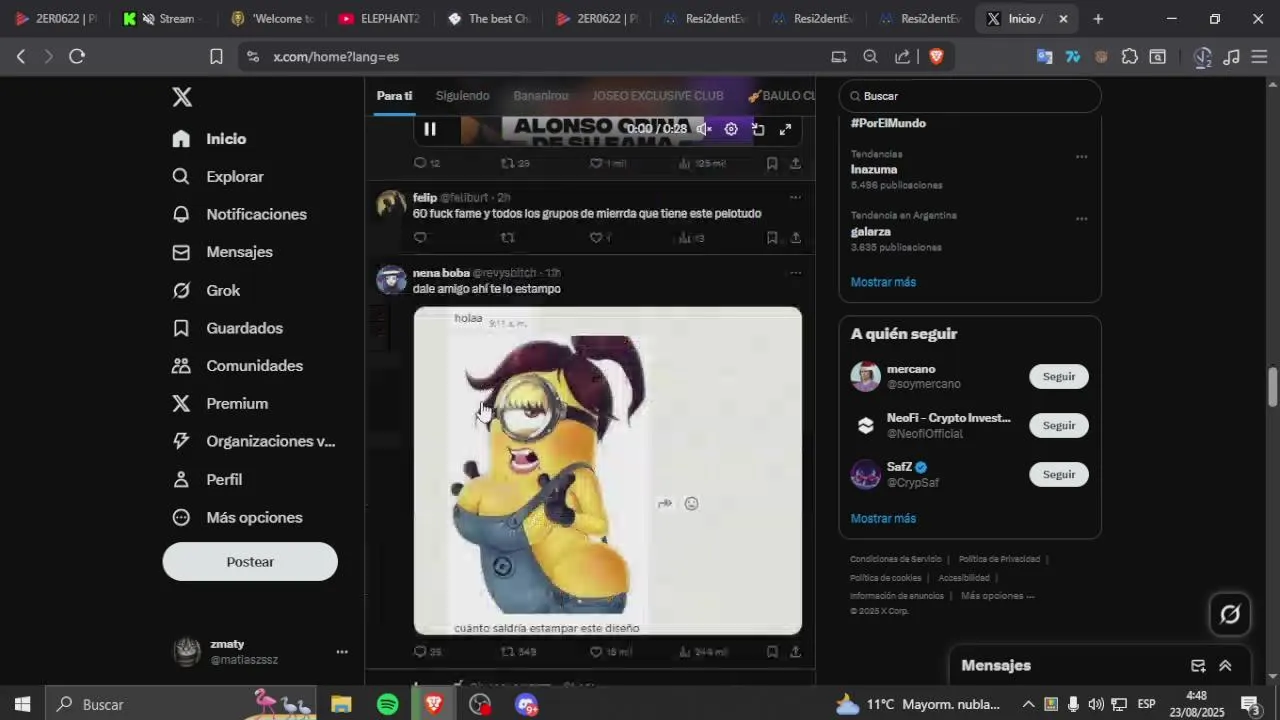Share felip's post

pos(795,238)
